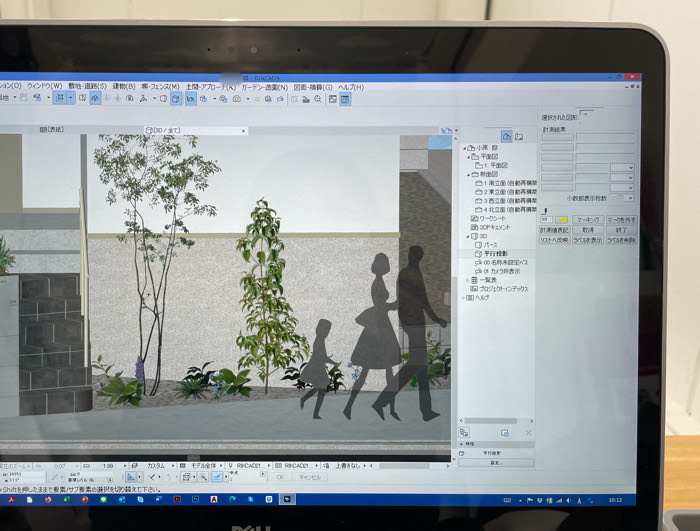Select the 00 名称未設定パス camera path

502,263
